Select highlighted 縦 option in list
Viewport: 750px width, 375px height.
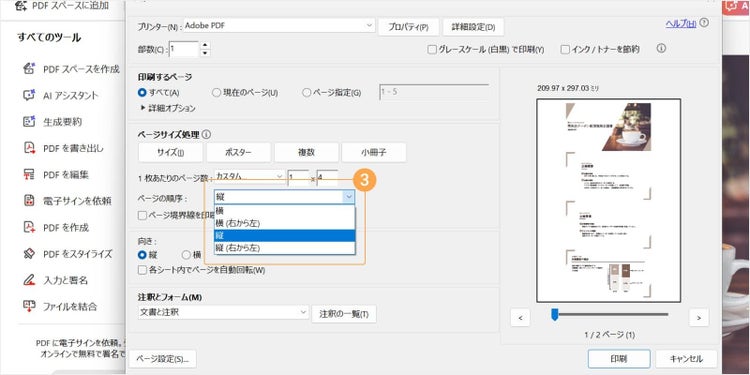(285, 236)
